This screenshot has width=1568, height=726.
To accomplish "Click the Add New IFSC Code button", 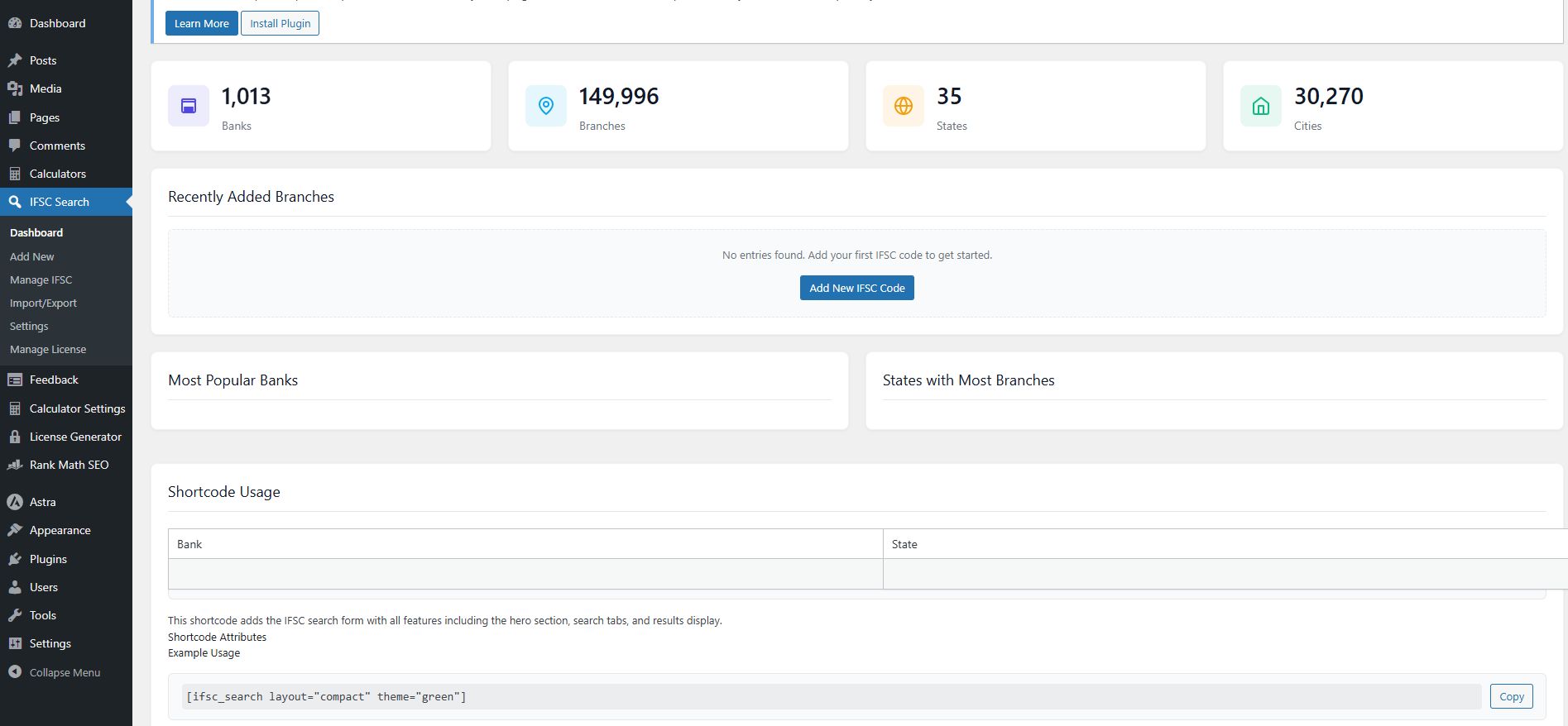I will click(x=856, y=288).
